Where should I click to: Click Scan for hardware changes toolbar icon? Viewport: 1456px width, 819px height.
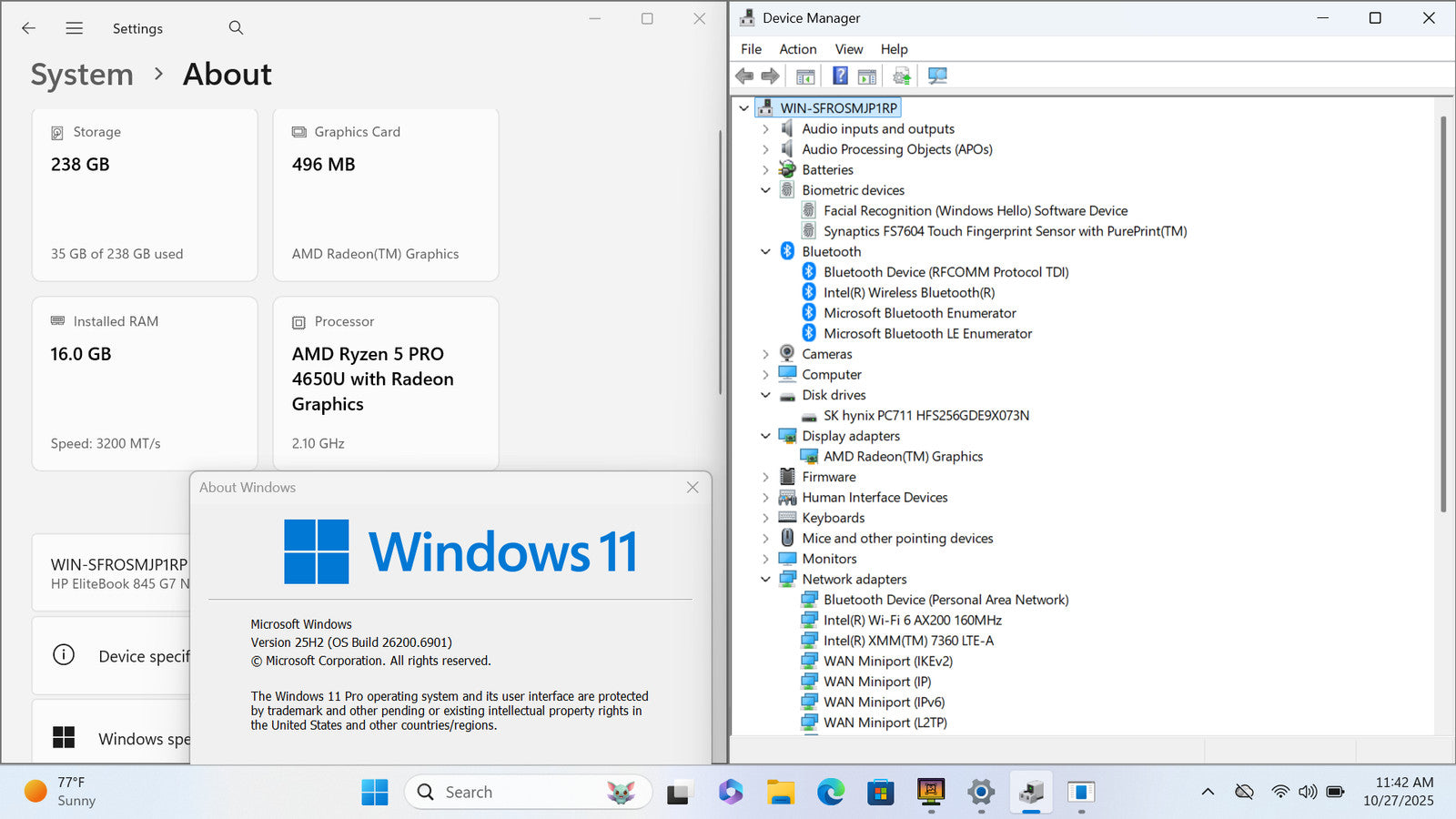point(937,76)
